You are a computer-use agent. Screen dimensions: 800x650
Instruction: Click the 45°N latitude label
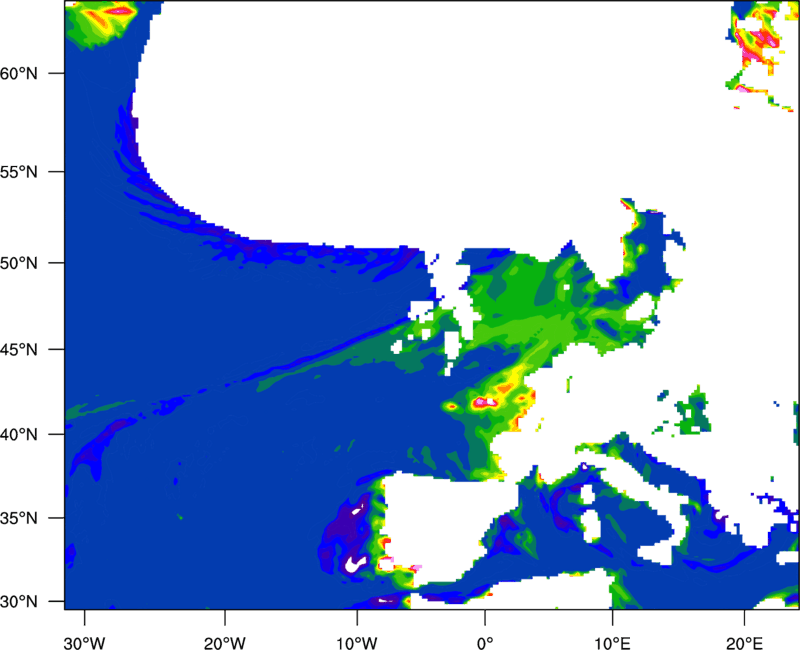pyautogui.click(x=19, y=350)
